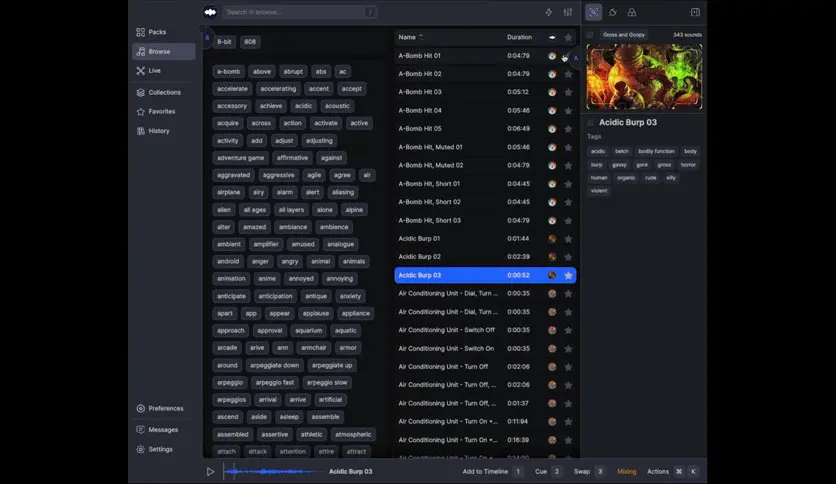Viewport: 836px width, 484px height.
Task: Click the Messages icon in the sidebar
Action: tap(141, 430)
